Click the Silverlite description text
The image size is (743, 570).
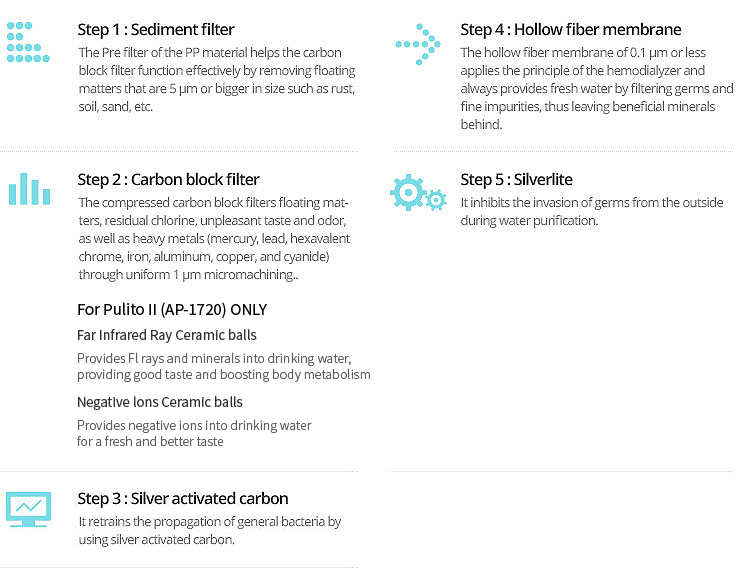[591, 211]
